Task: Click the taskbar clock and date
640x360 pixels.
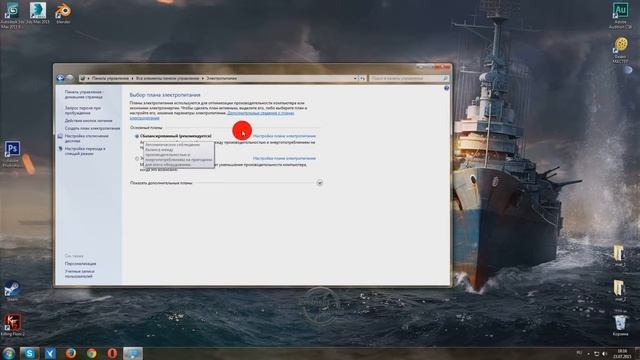Action: 622,353
